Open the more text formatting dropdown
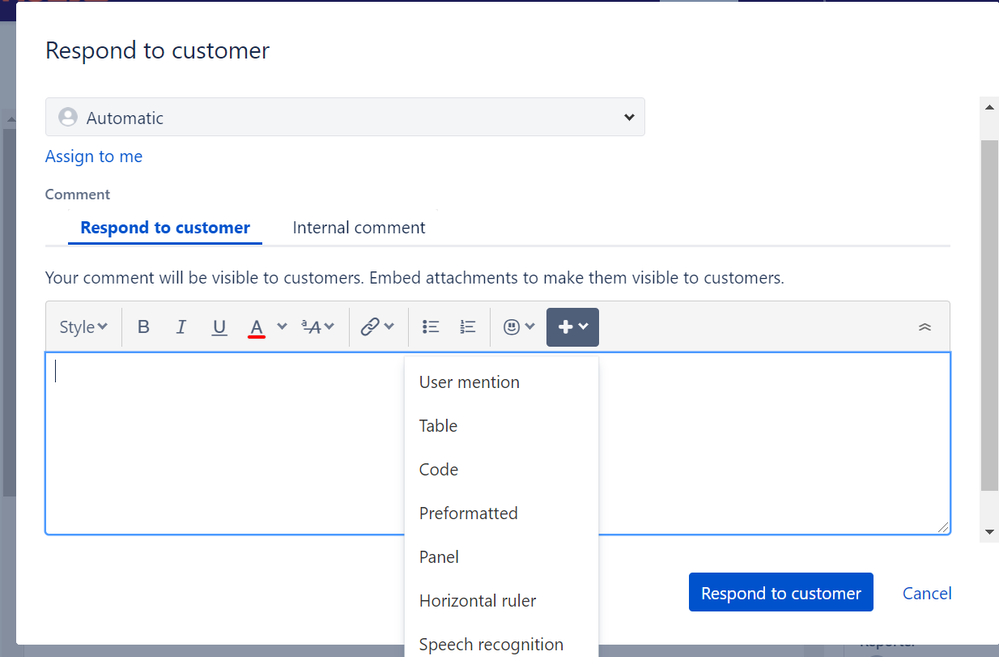Viewport: 999px width, 657px height. (x=317, y=327)
